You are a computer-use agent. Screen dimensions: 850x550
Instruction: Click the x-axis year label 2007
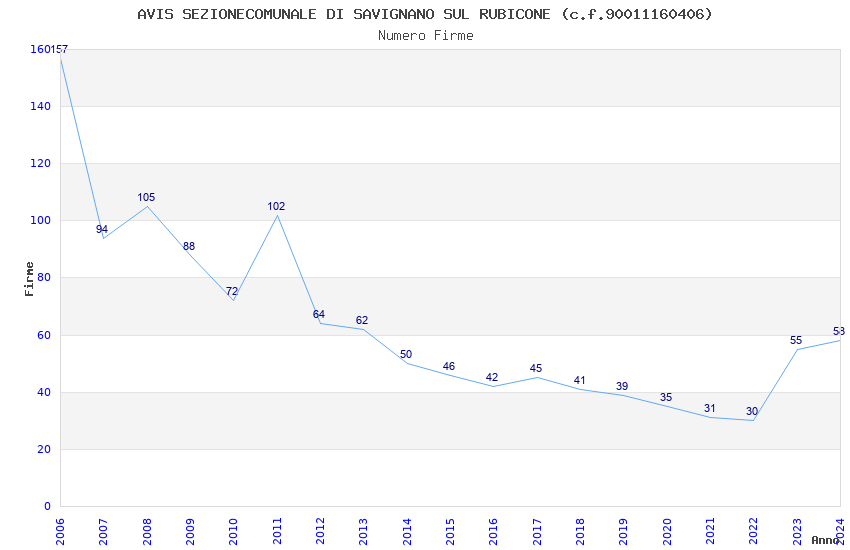click(104, 532)
